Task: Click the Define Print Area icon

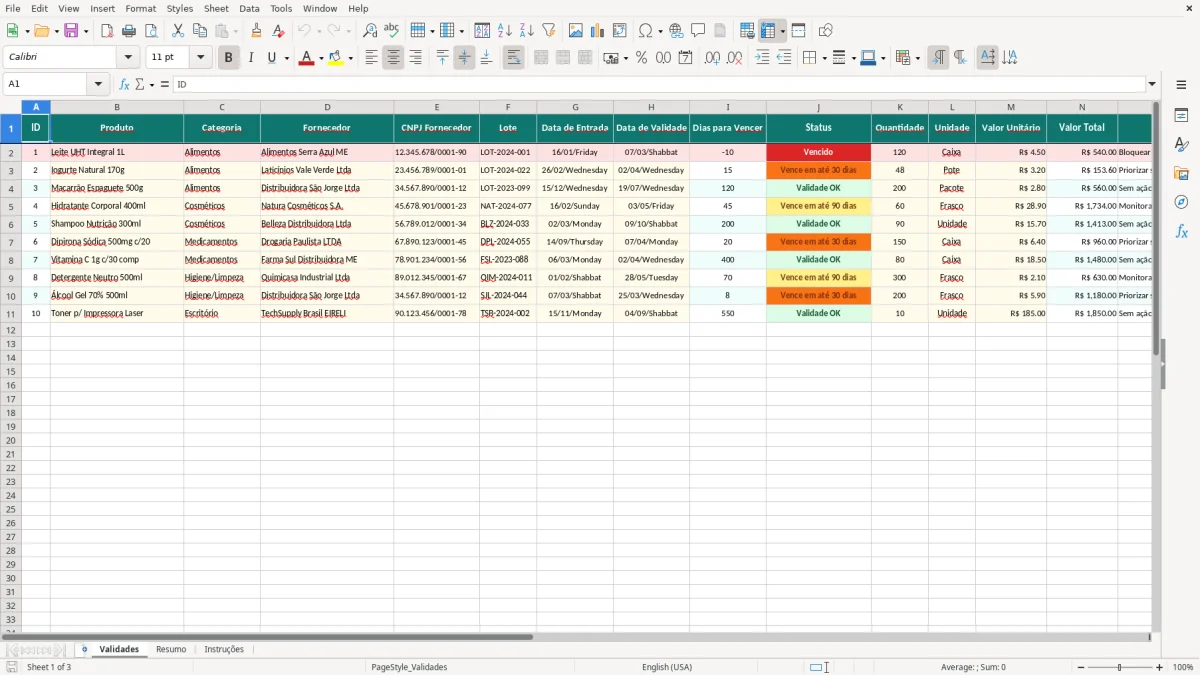Action: (747, 31)
